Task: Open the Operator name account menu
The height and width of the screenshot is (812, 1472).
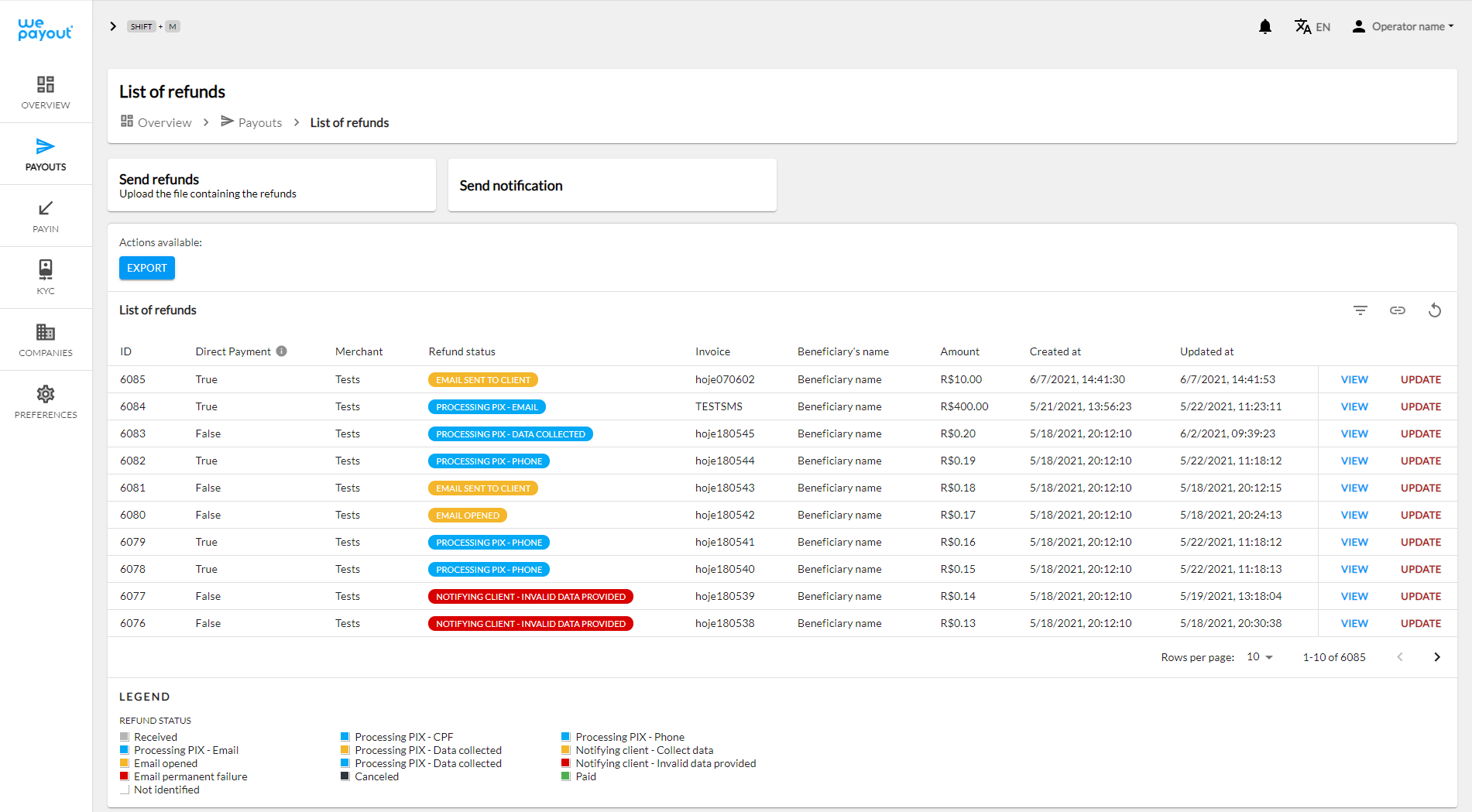Action: pyautogui.click(x=1403, y=26)
